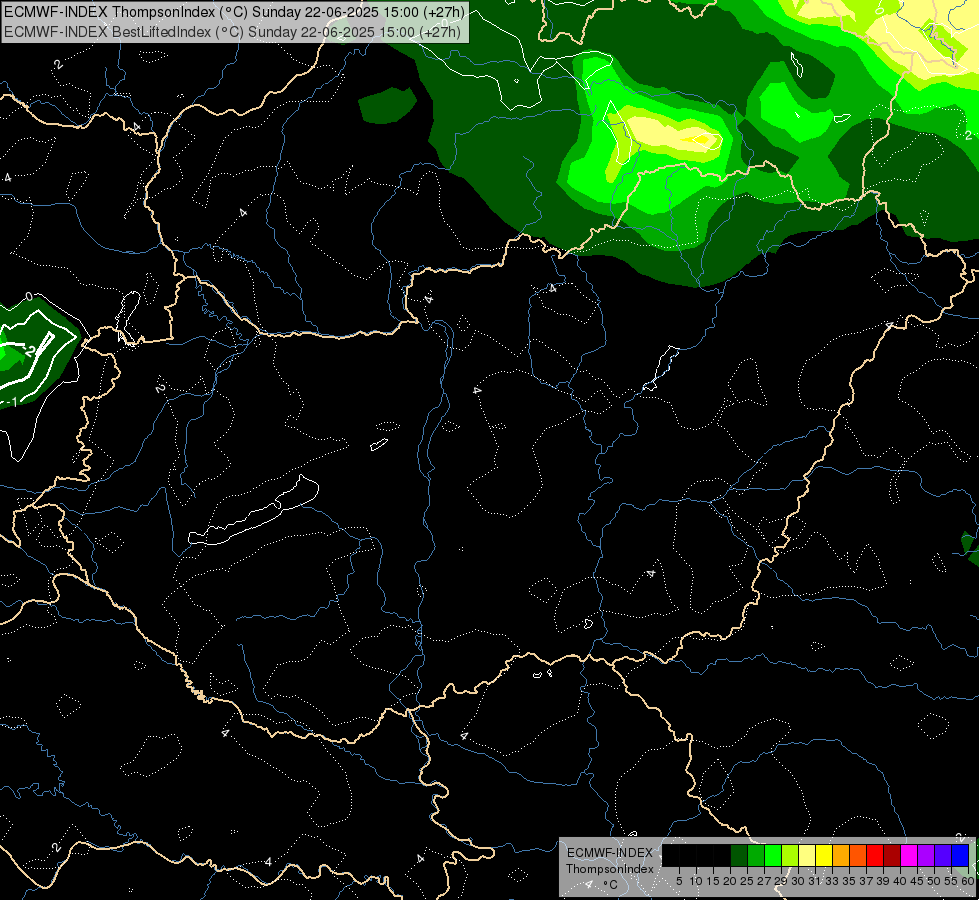Click the legend tick value 5
Viewport: 979px width, 900px height.
tap(679, 881)
